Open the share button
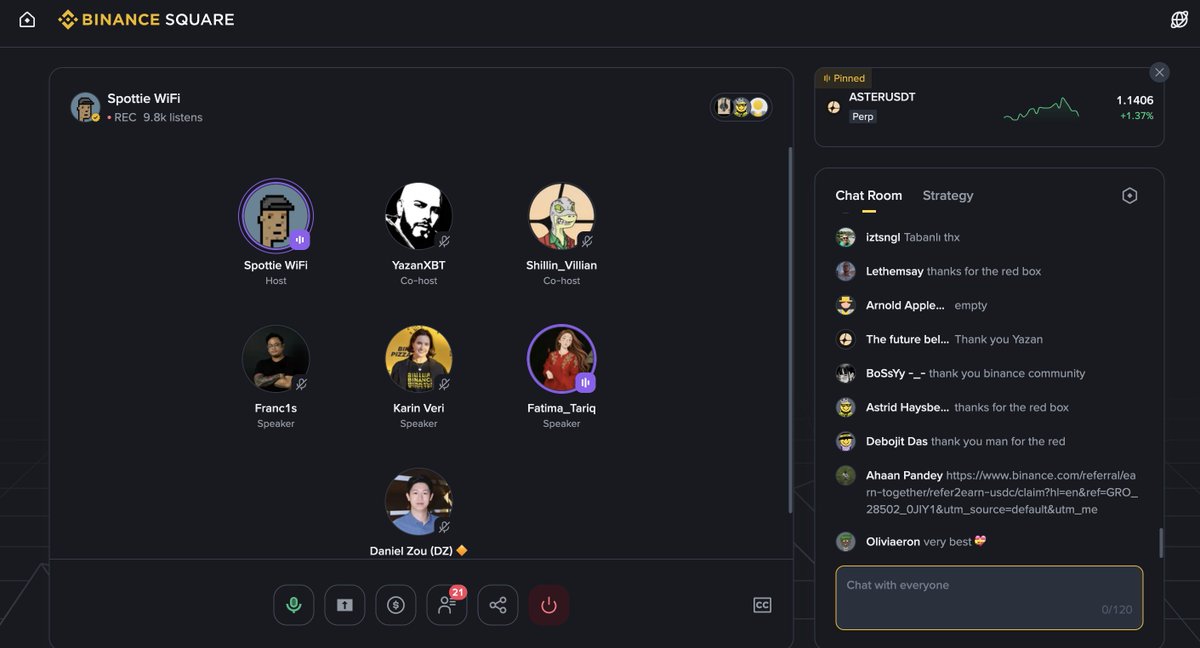 [x=498, y=605]
